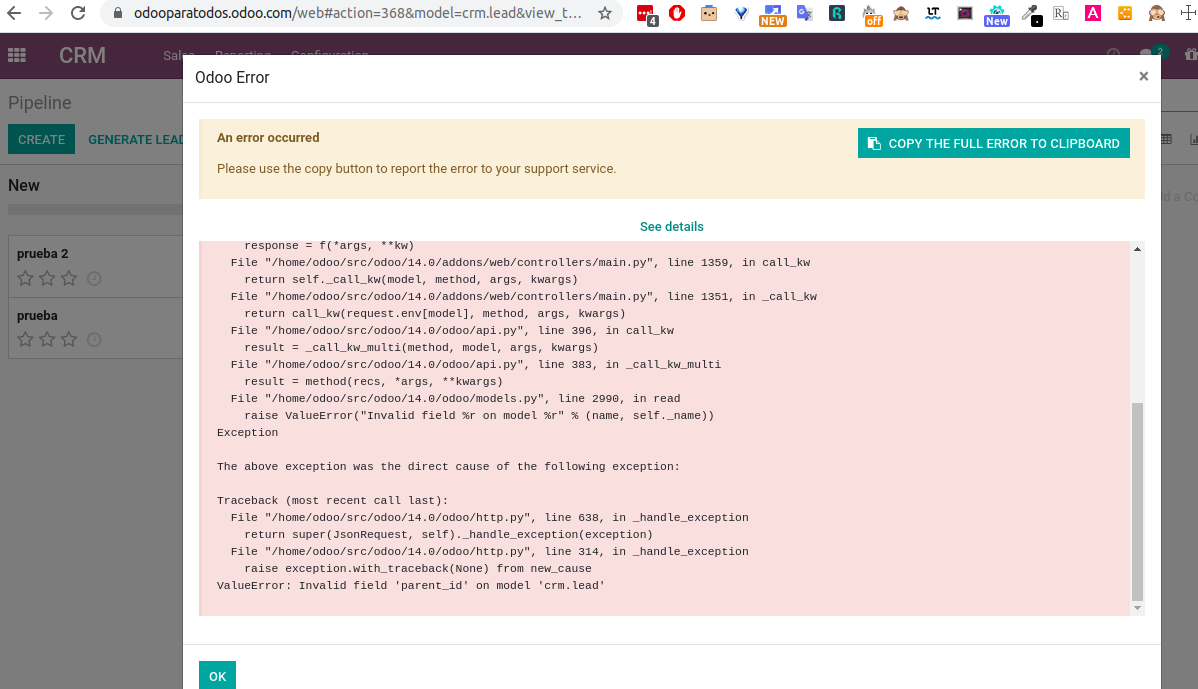The height and width of the screenshot is (689, 1198).
Task: Open activity clock on the prueba card
Action: [94, 339]
